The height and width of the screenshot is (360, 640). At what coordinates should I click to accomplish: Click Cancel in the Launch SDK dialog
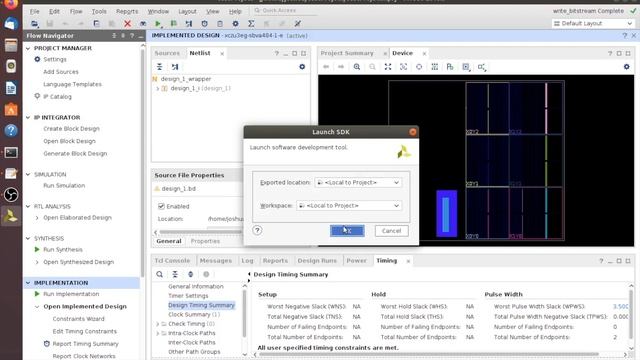(391, 231)
